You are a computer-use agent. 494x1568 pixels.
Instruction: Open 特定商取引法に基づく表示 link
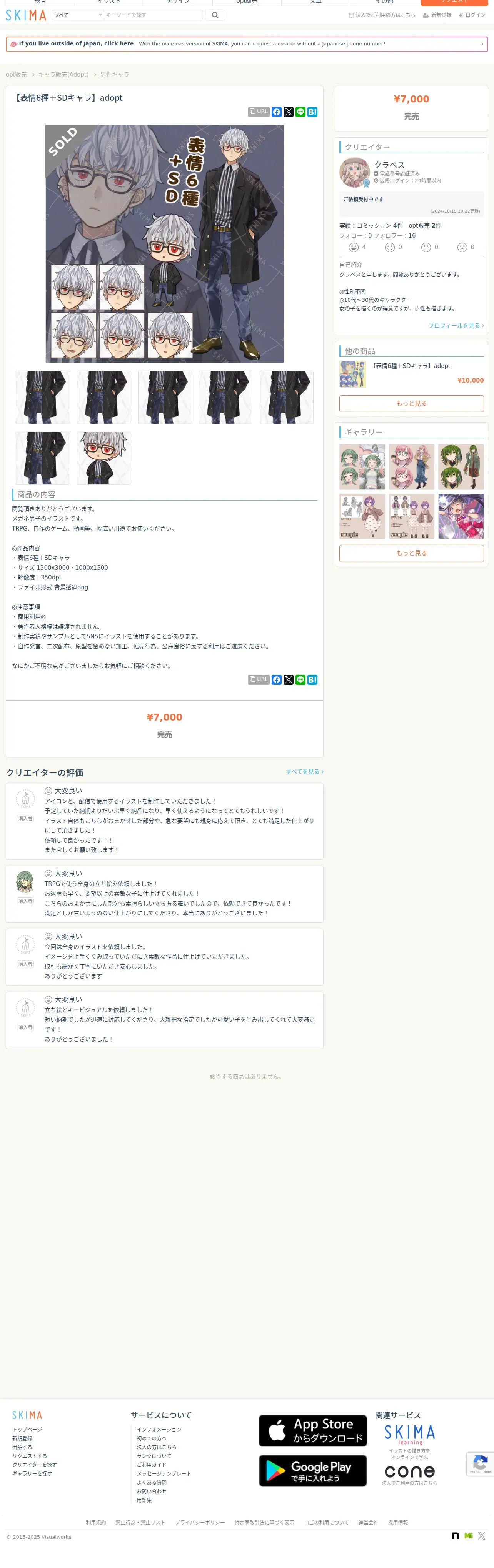point(264,1523)
